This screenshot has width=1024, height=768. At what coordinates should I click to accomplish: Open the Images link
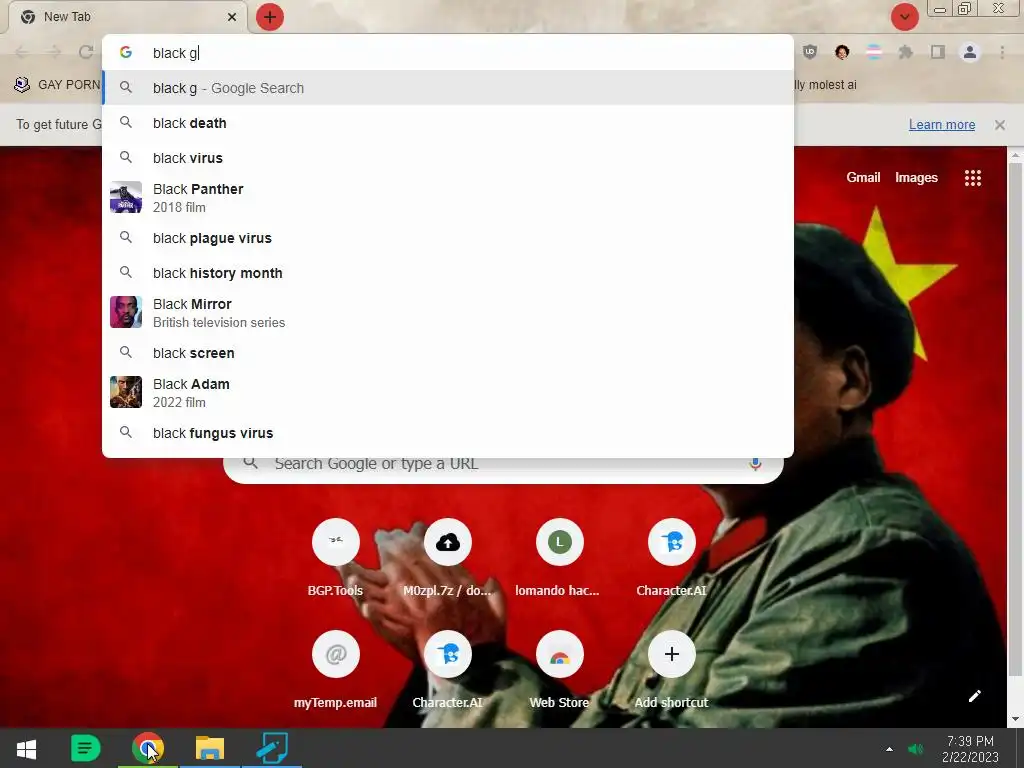click(916, 177)
